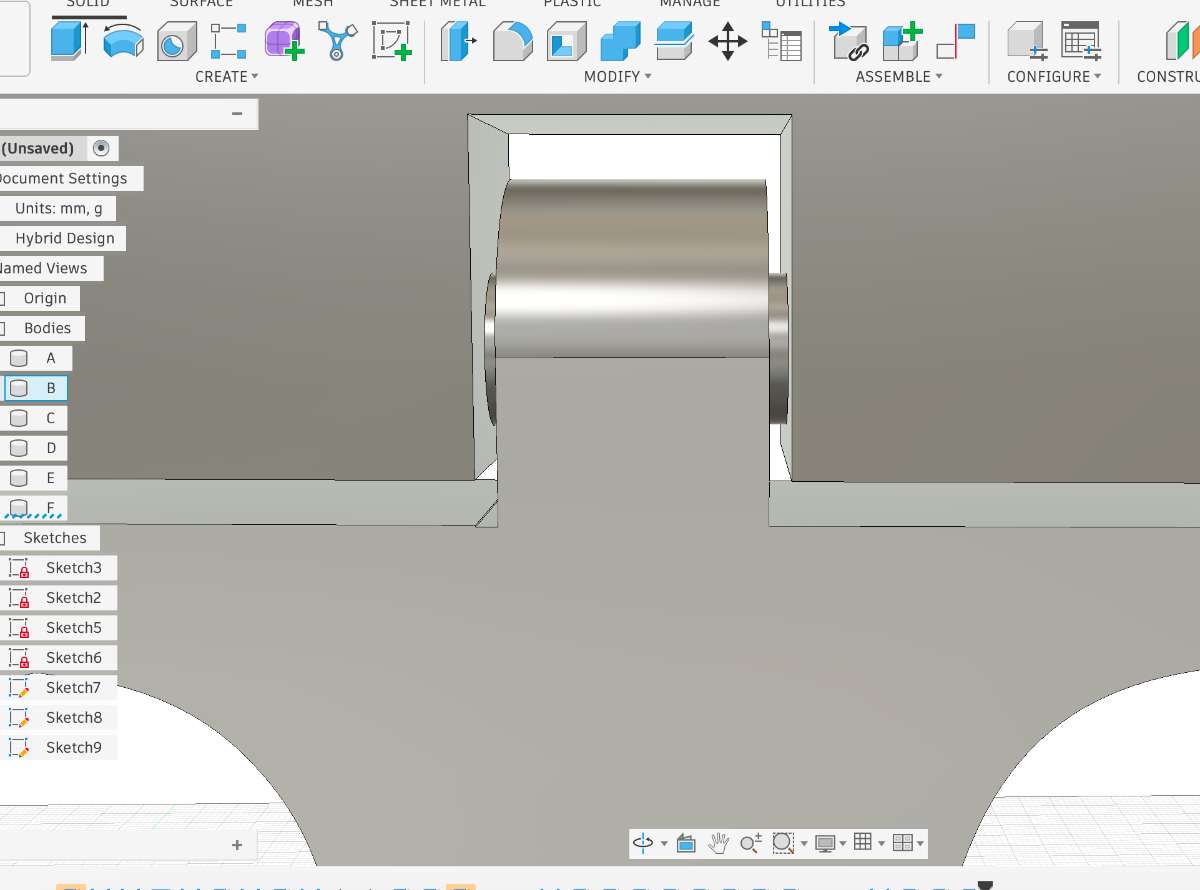This screenshot has height=890, width=1200.
Task: Activate the Pan hand tool
Action: (x=718, y=843)
